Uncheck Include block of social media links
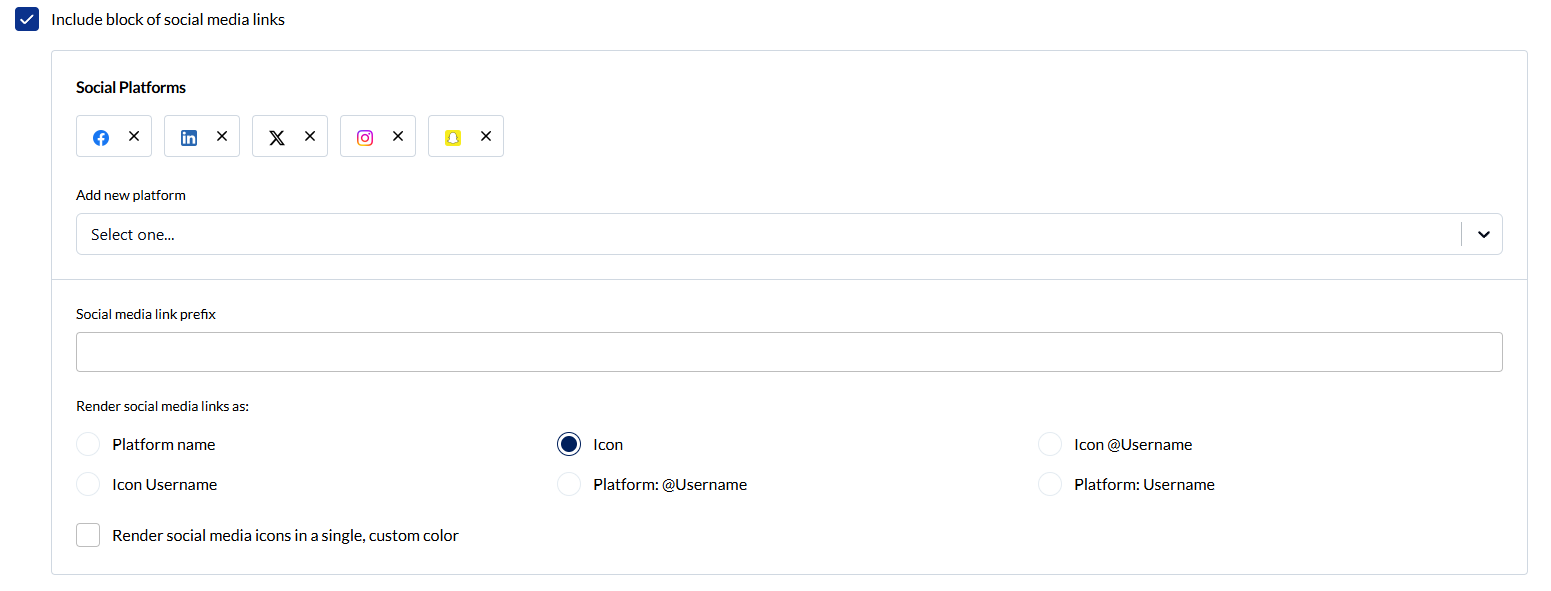 [27, 19]
